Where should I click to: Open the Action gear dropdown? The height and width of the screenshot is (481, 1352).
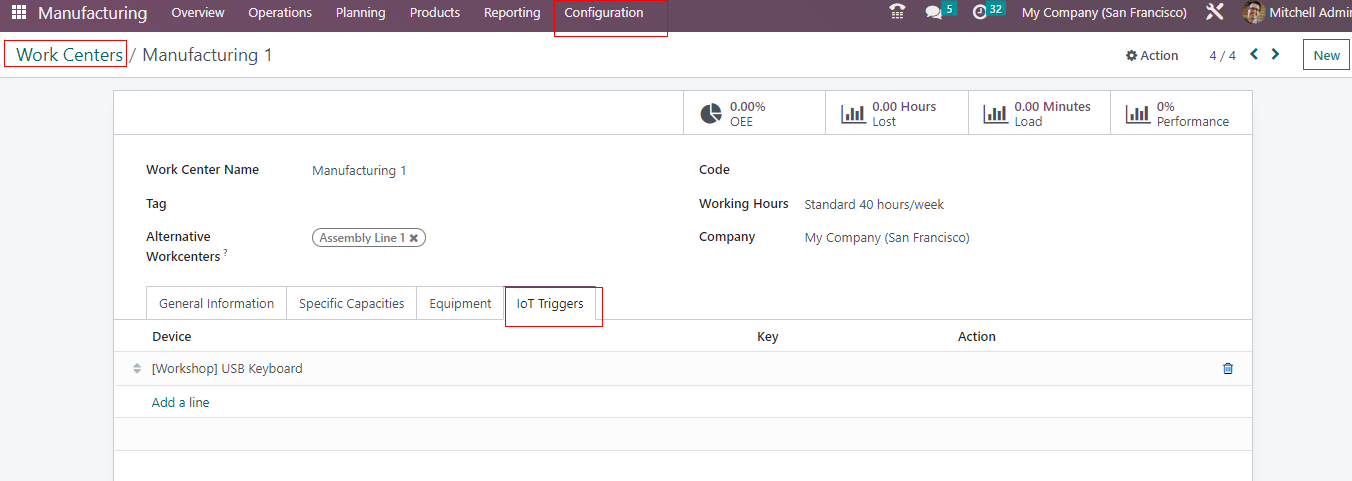point(1152,55)
